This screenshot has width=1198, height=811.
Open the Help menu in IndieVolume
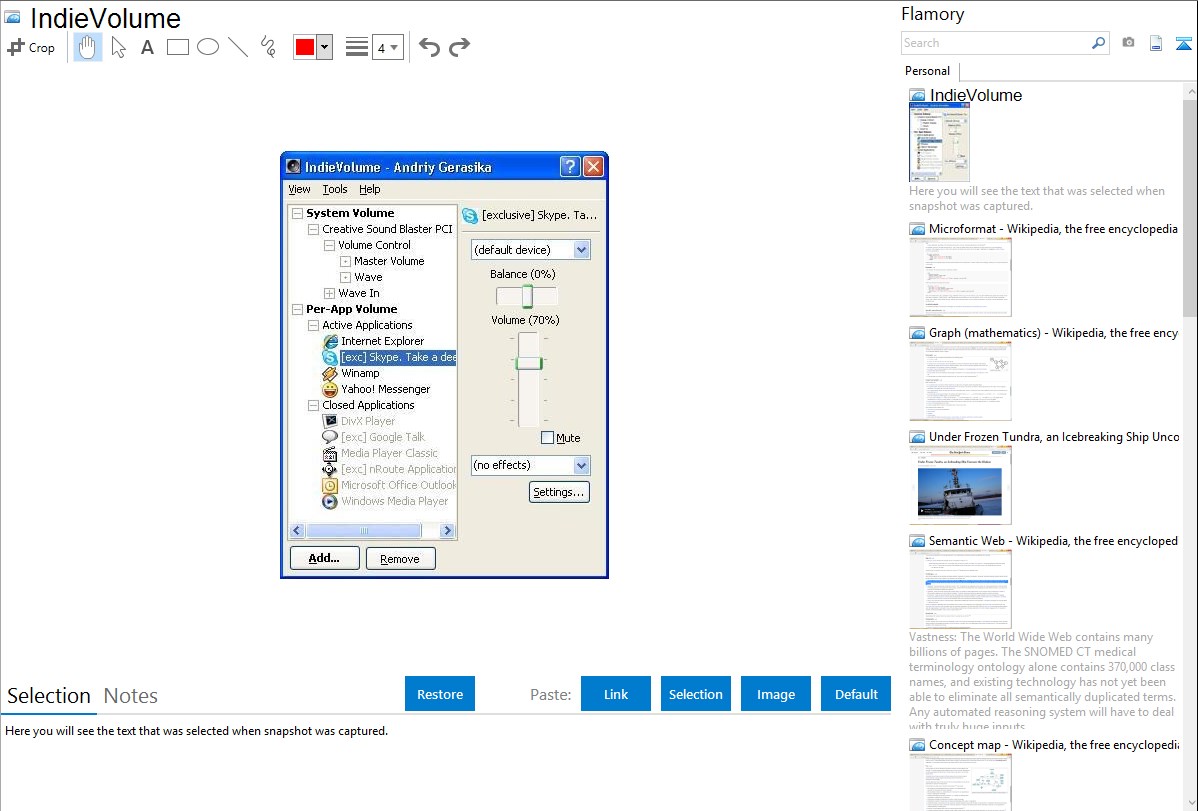[x=370, y=190]
